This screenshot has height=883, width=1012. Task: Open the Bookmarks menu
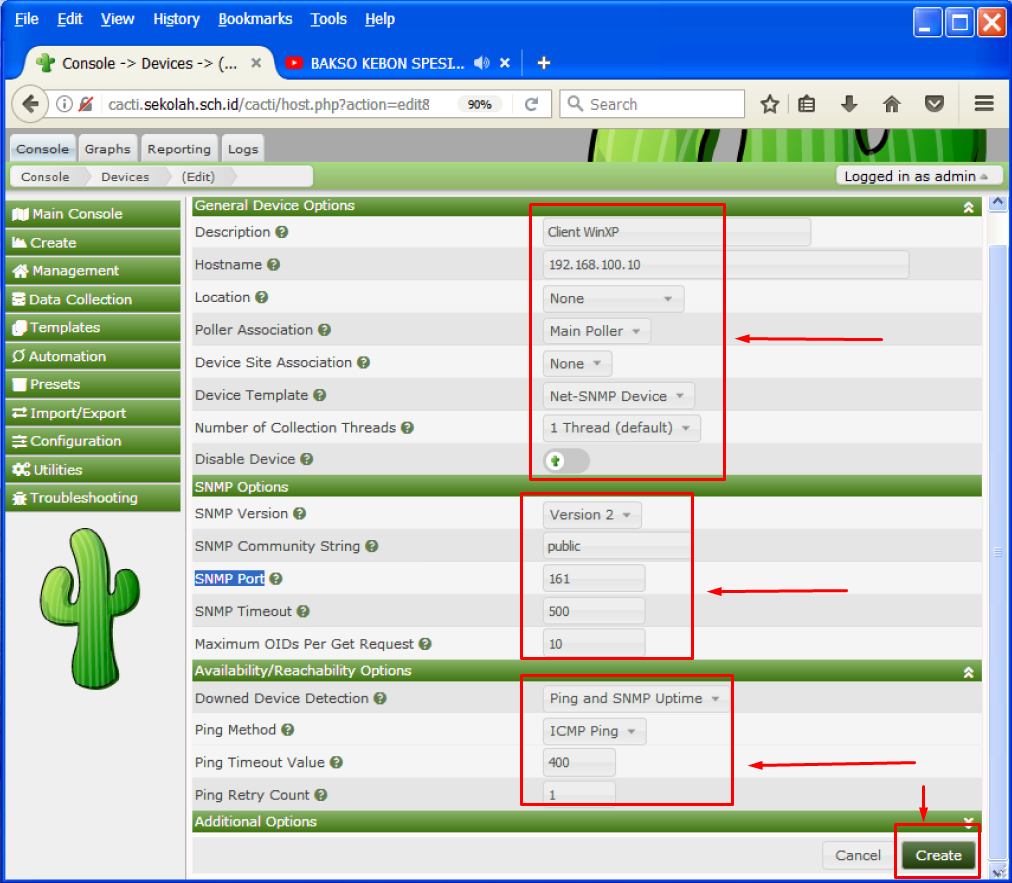pyautogui.click(x=255, y=19)
